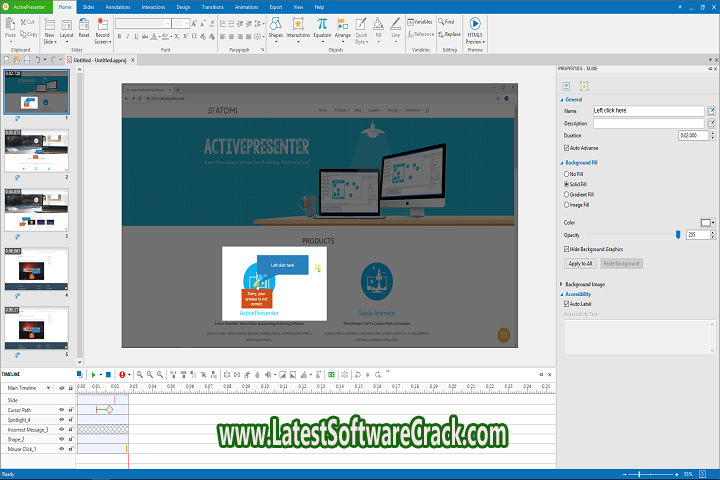
Task: Collapse the General properties section
Action: click(x=563, y=100)
